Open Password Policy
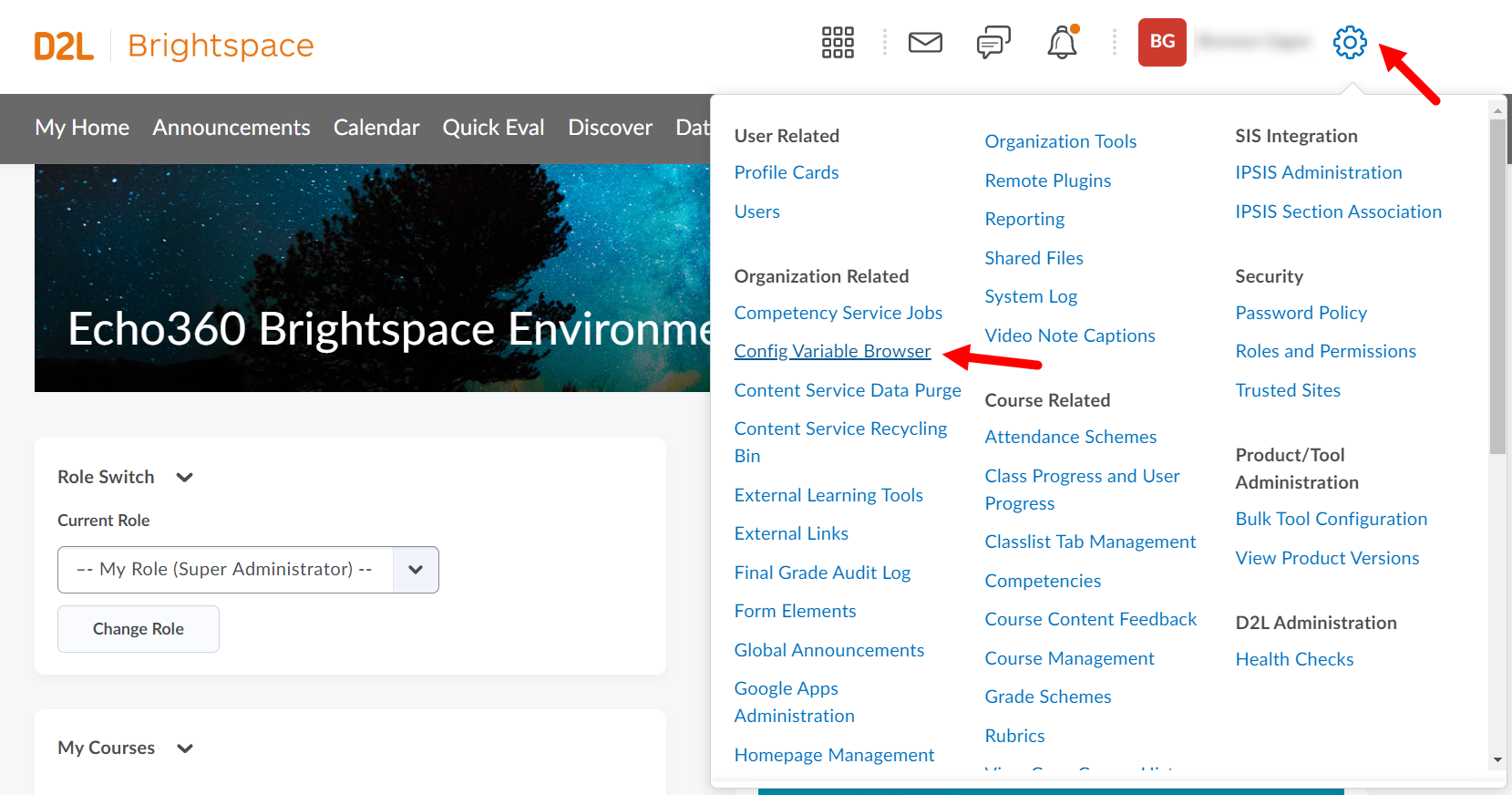This screenshot has width=1512, height=795. click(x=1301, y=313)
